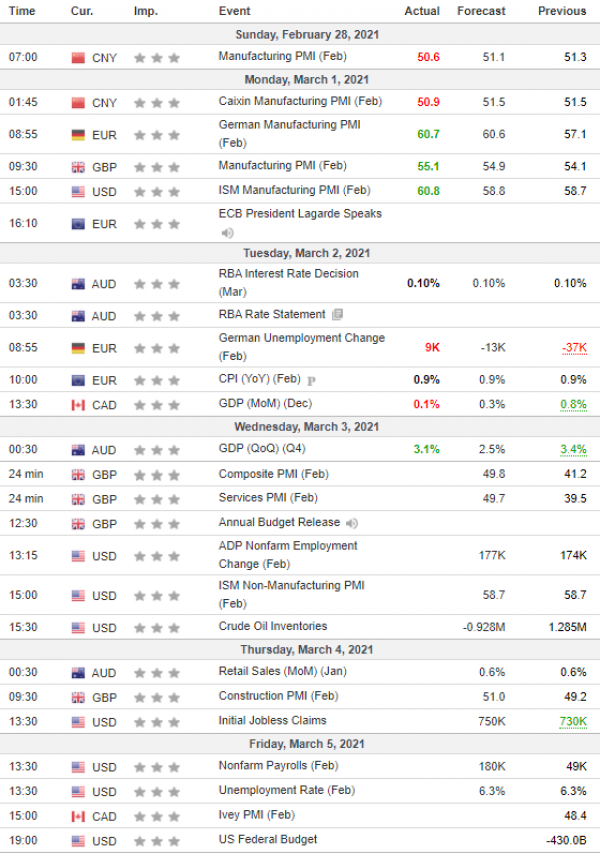Click the China flag on Caixin PMI row
Screen dimensions: 600x854
tap(78, 103)
